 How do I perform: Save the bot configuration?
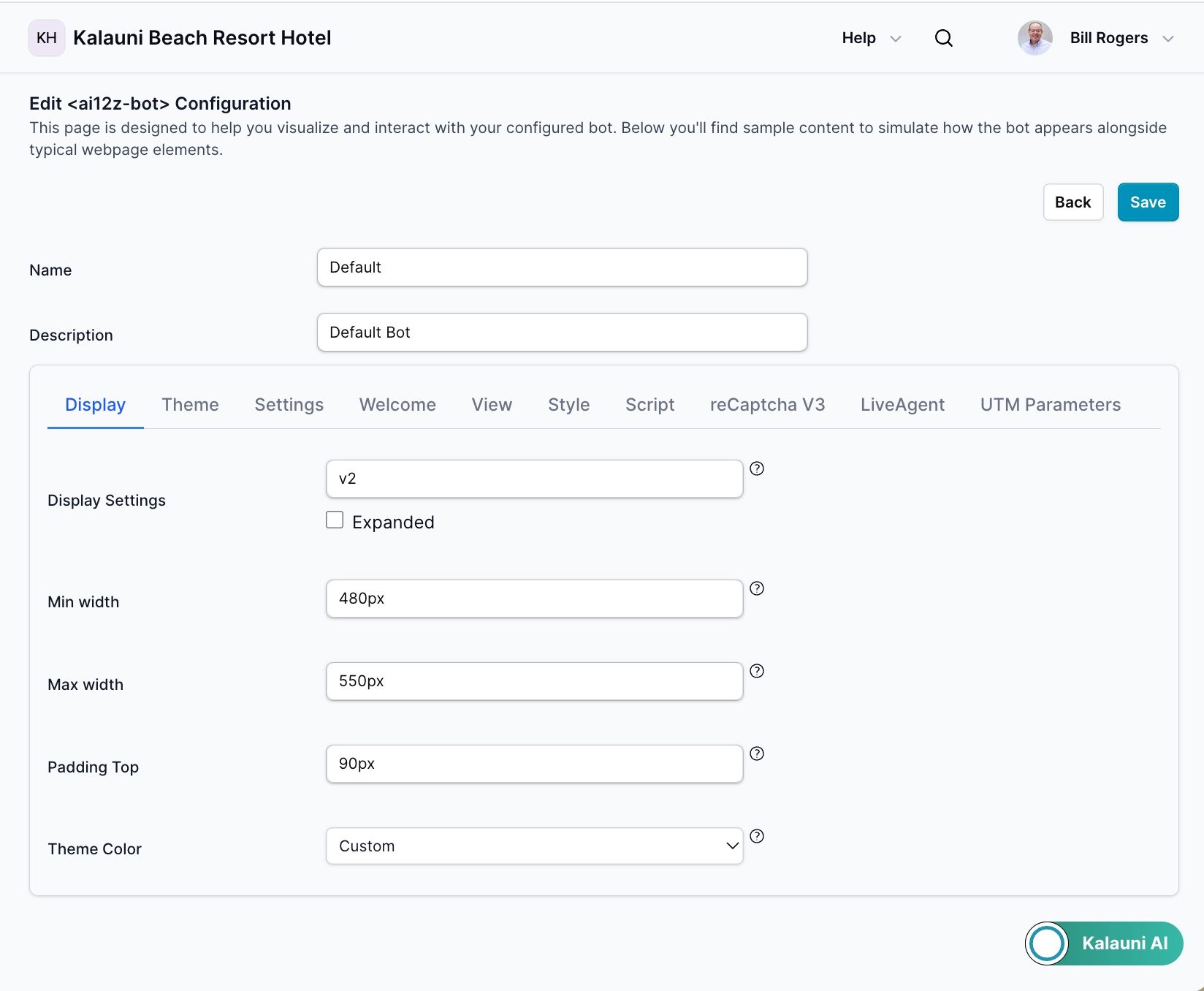(1147, 202)
